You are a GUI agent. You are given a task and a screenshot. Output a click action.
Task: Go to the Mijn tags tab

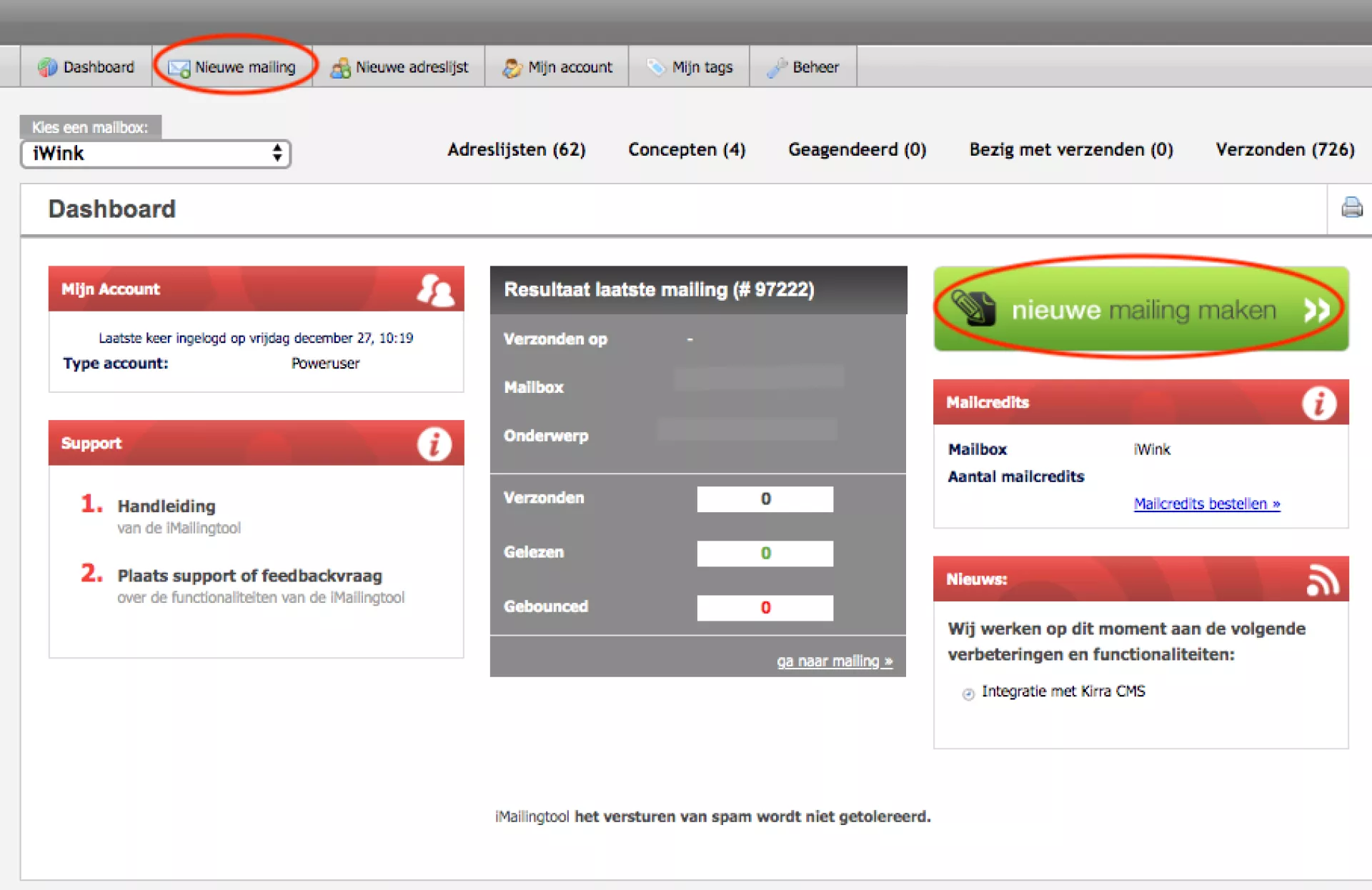[x=690, y=67]
